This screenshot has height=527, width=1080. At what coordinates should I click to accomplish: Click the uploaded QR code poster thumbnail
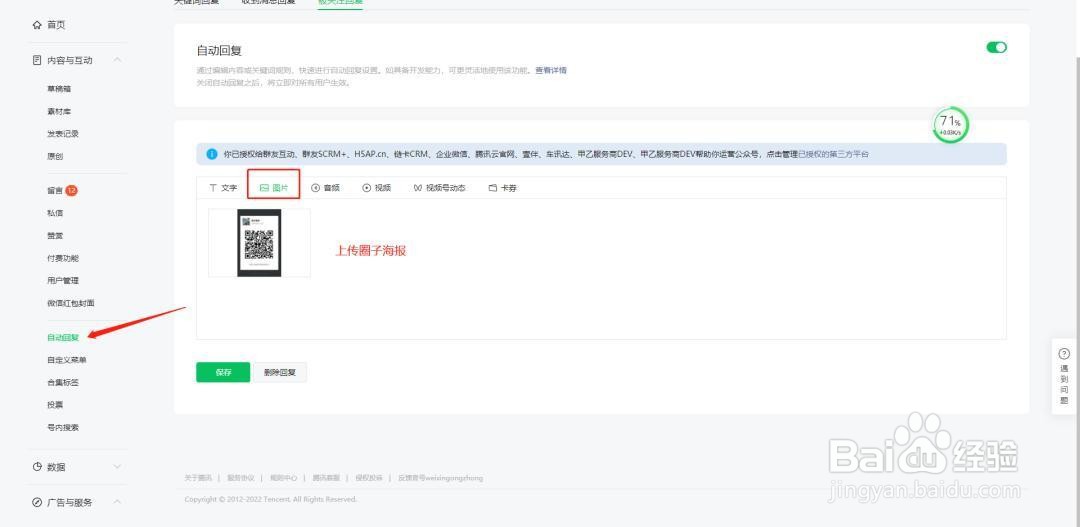pyautogui.click(x=259, y=243)
